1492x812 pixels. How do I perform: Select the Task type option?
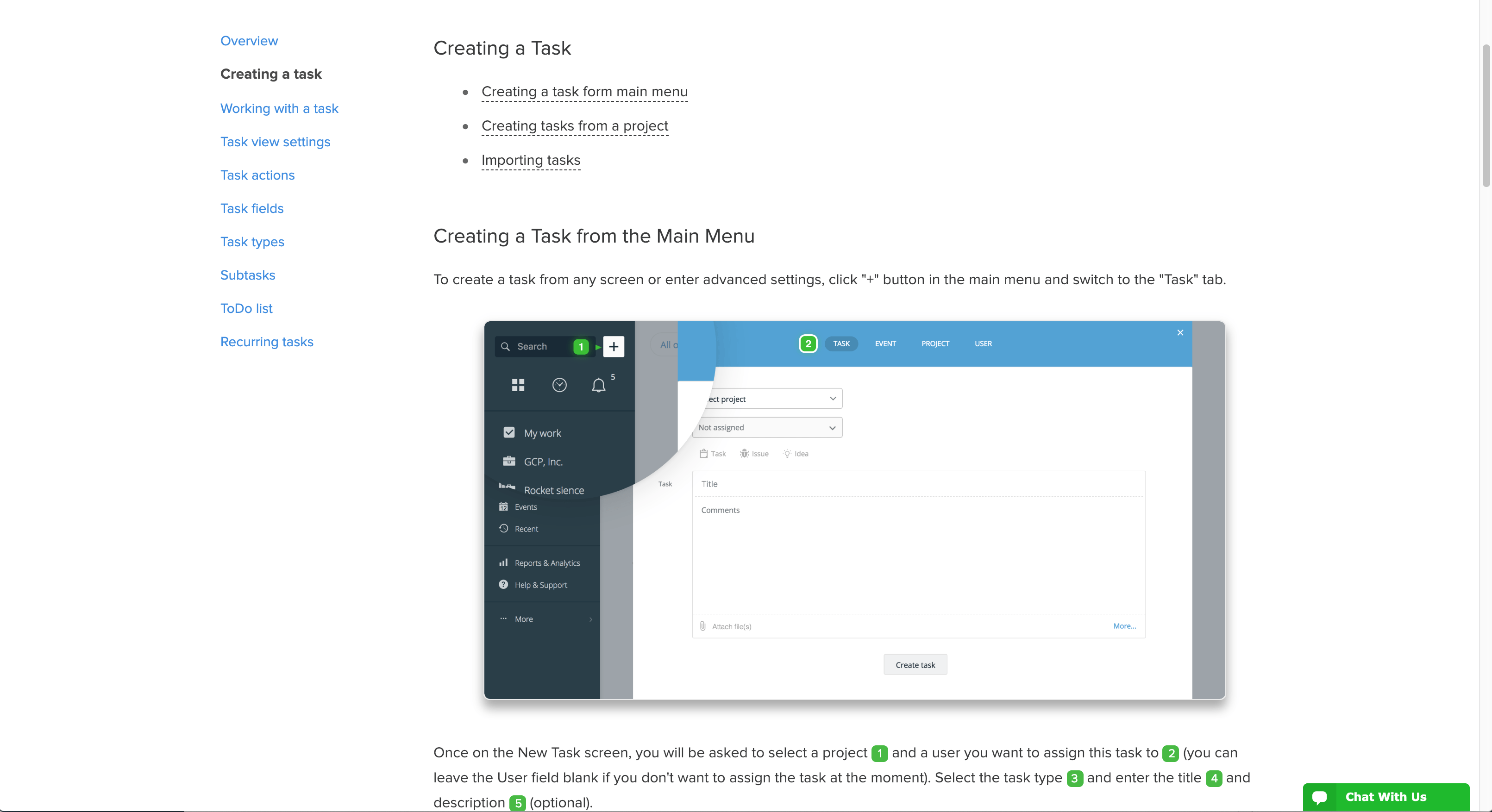712,454
